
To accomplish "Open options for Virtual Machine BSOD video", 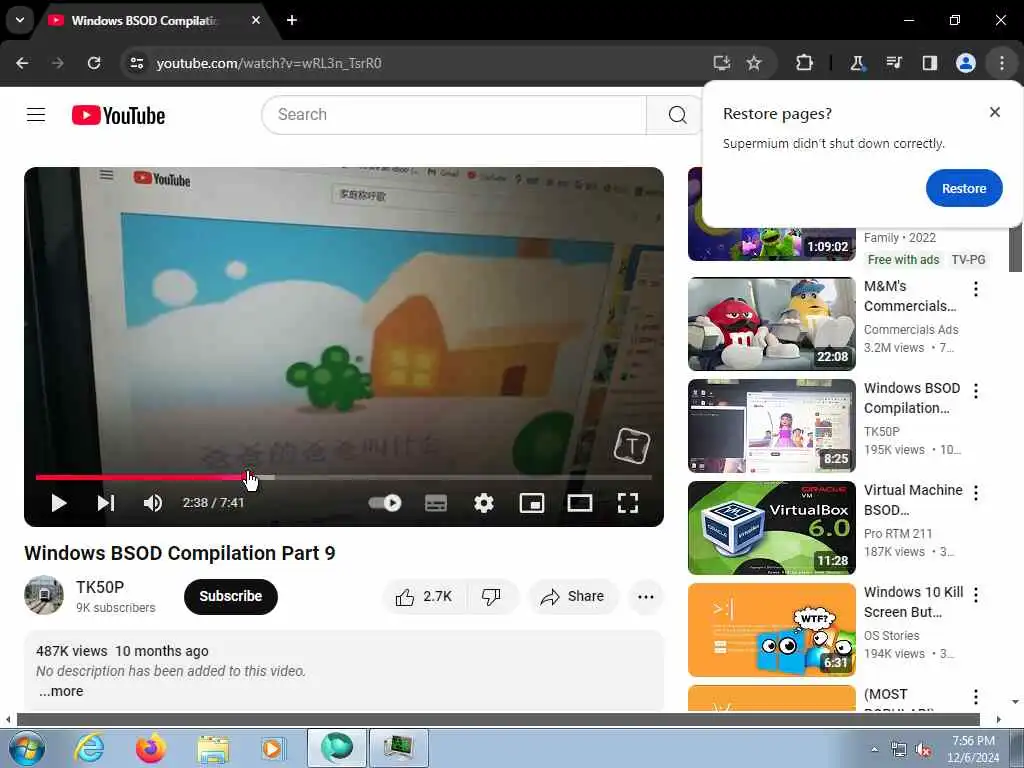I will pyautogui.click(x=976, y=492).
